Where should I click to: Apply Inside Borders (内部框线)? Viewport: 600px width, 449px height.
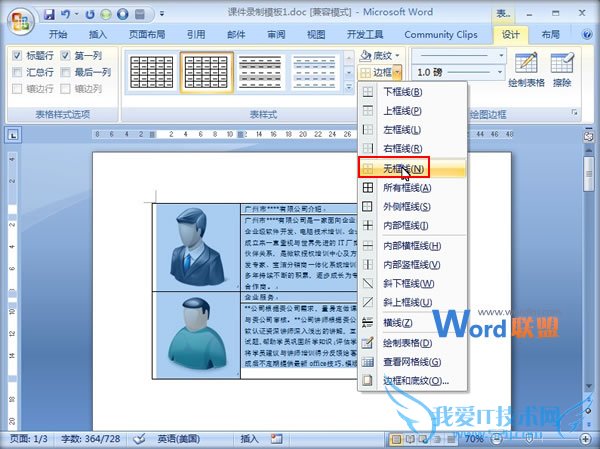tap(412, 225)
